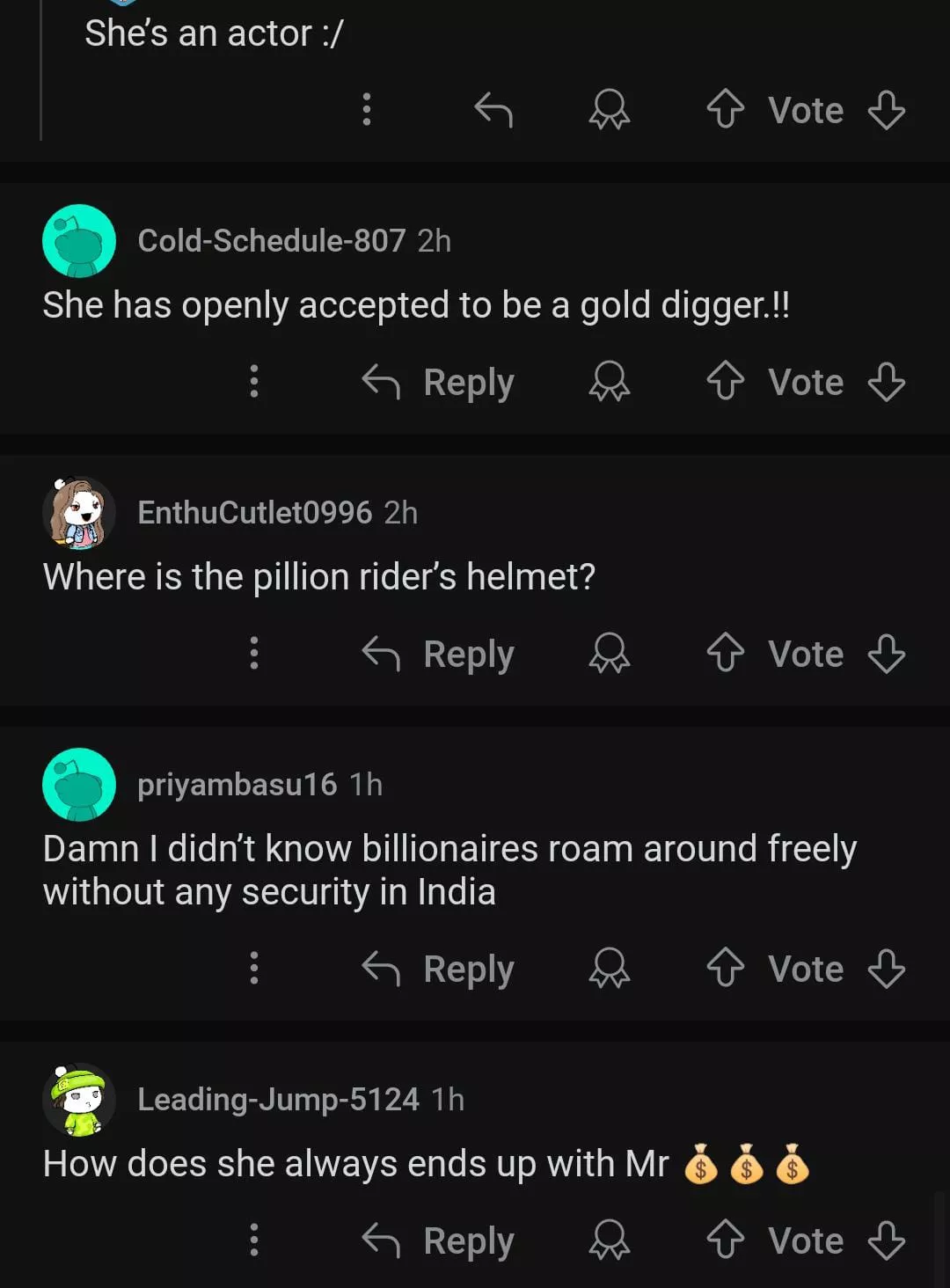Open EnthuCutlet0996 username profile link
The width and height of the screenshot is (950, 1288).
click(x=255, y=512)
